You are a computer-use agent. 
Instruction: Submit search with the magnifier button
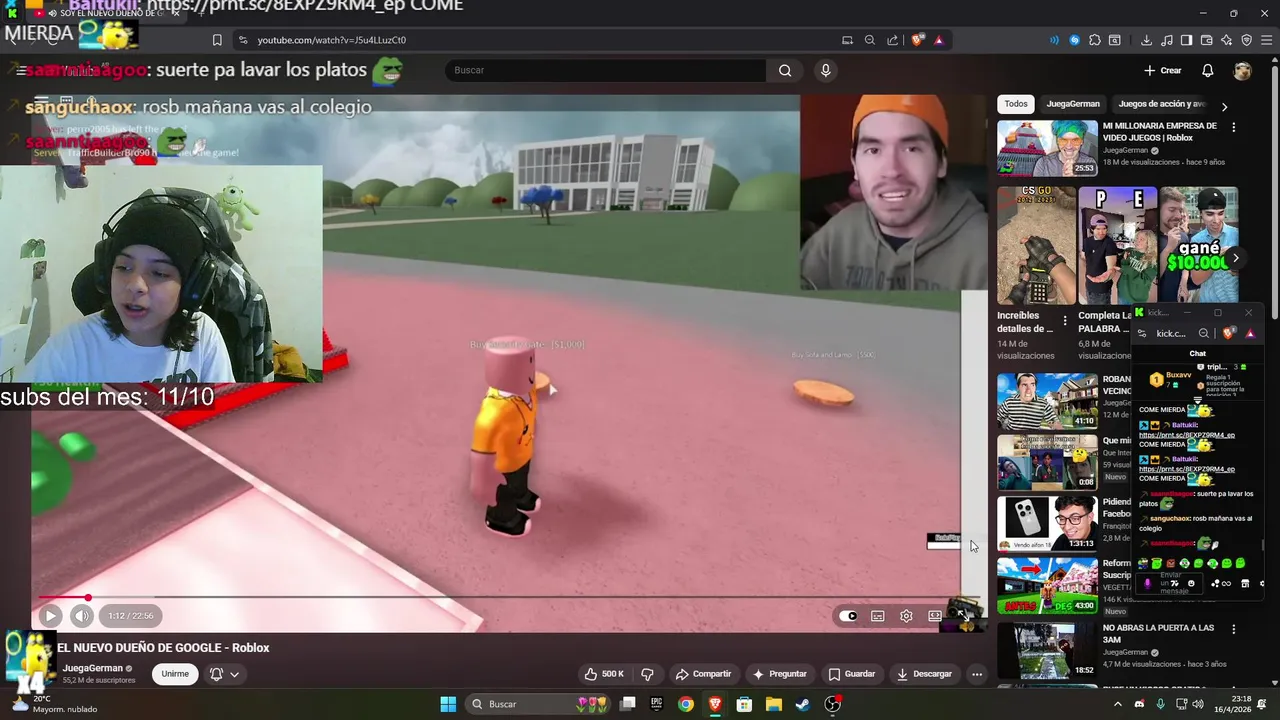tap(785, 70)
